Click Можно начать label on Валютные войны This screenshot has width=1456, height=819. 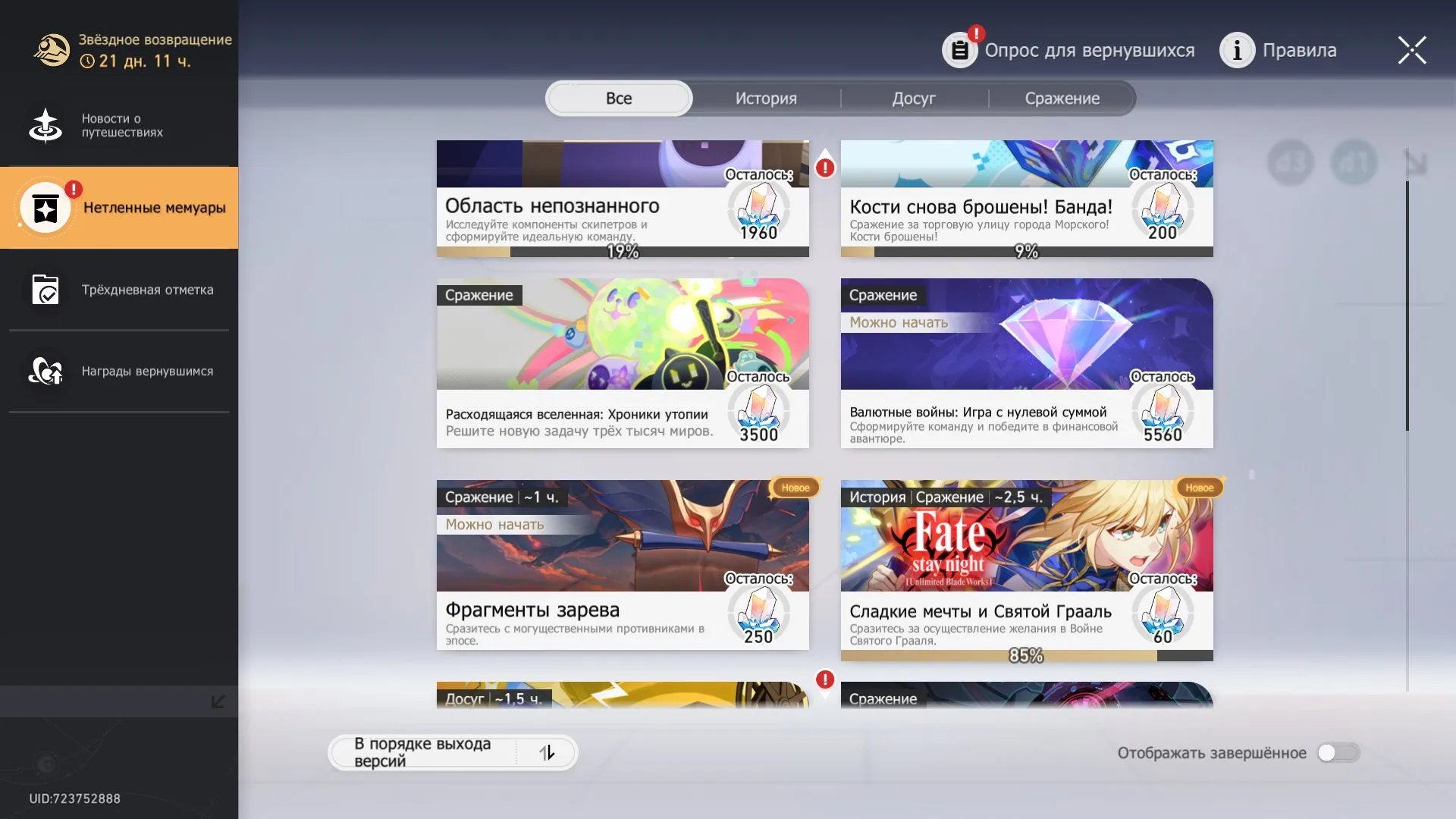(x=899, y=322)
